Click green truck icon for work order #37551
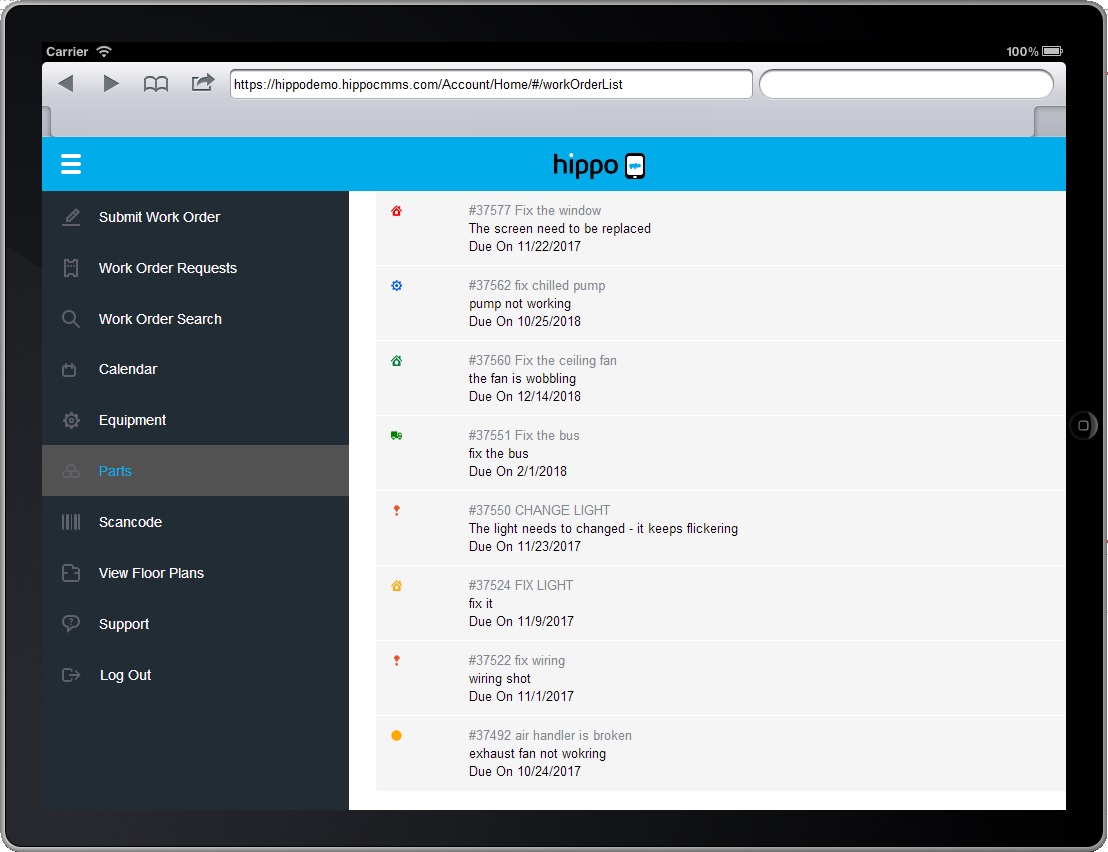Viewport: 1108px width, 852px height. 396,435
